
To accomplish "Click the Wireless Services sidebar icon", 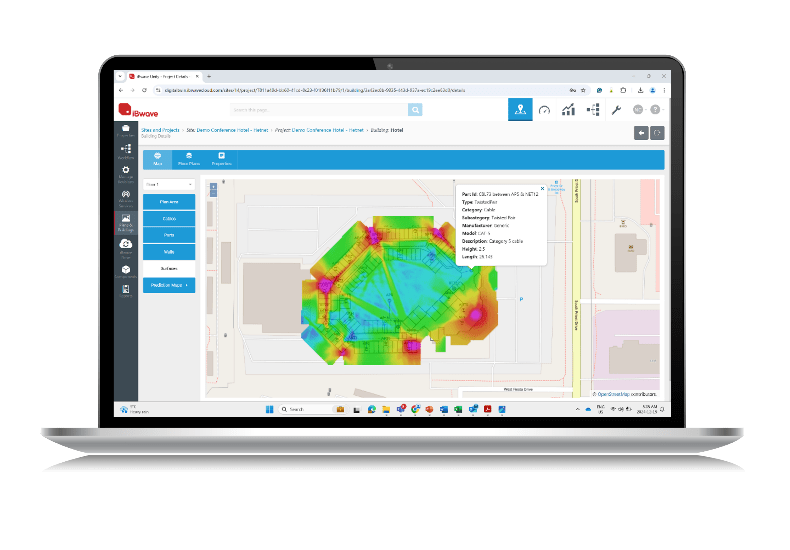I will tap(126, 196).
